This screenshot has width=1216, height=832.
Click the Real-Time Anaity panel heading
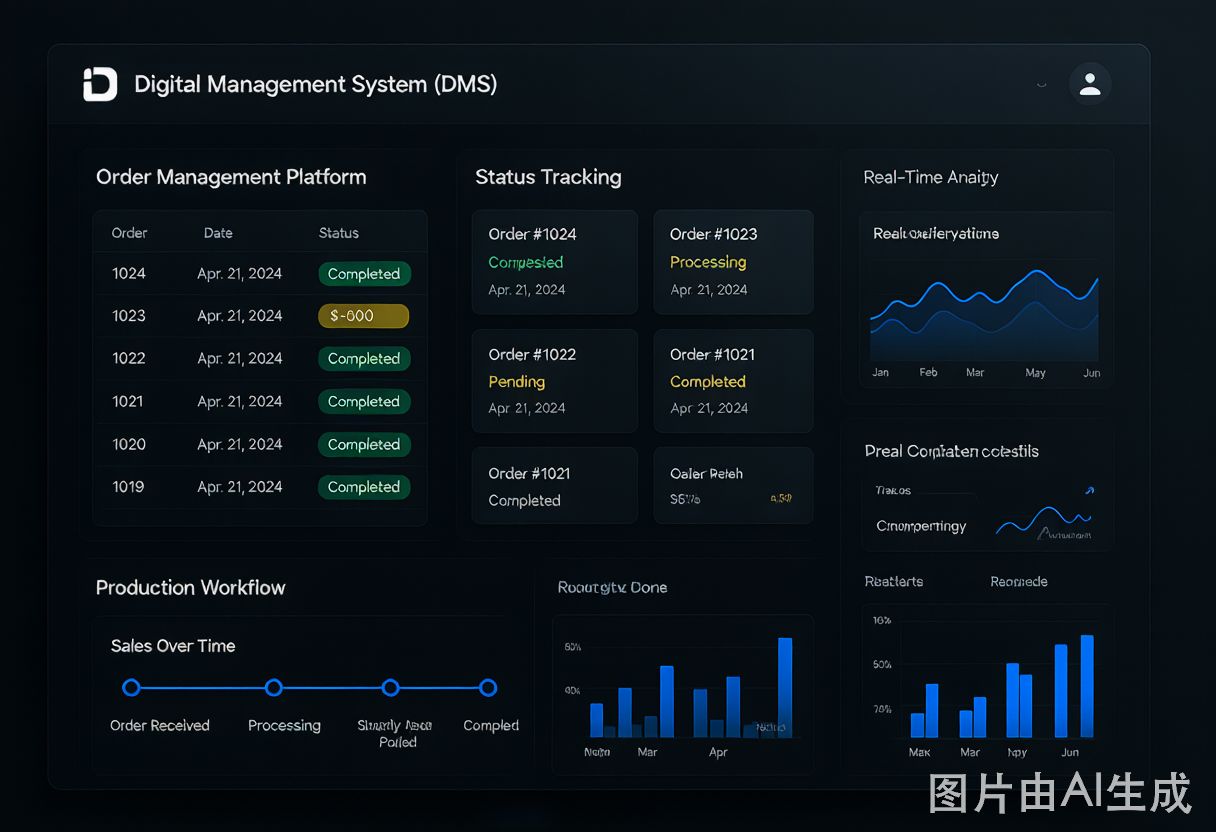click(x=931, y=177)
